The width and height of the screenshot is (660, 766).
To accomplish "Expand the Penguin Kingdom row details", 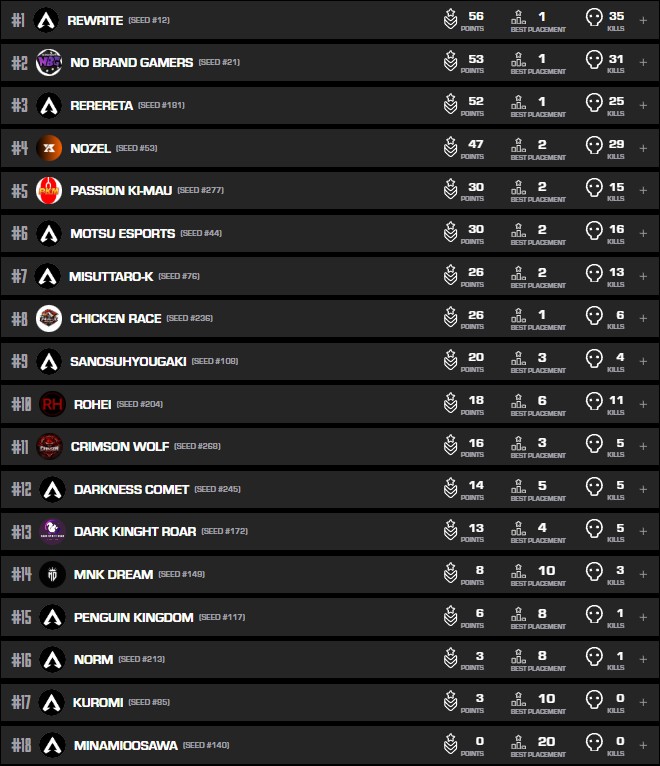I will [x=643, y=617].
